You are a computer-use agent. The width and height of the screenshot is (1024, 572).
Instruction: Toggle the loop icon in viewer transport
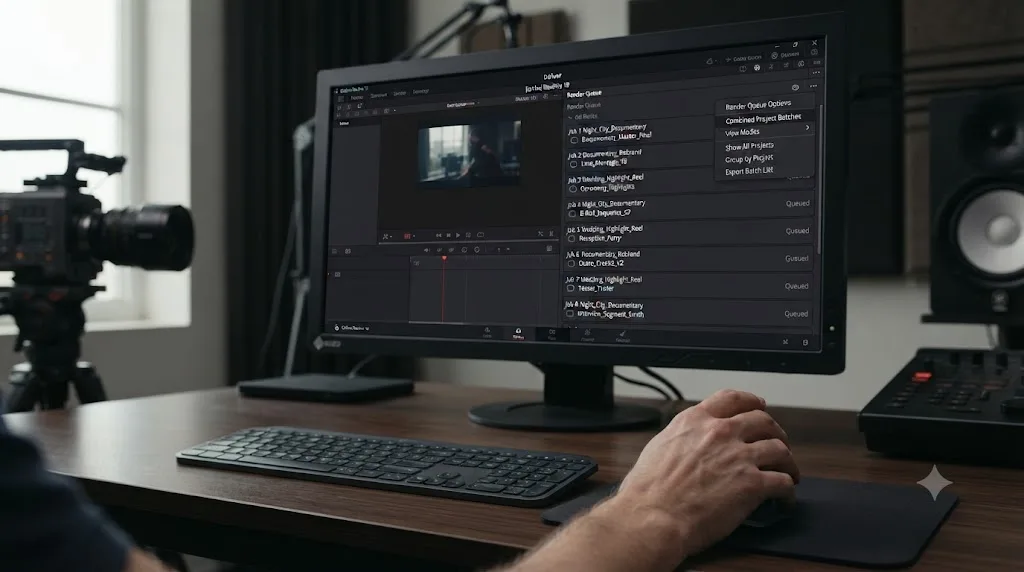coord(481,235)
